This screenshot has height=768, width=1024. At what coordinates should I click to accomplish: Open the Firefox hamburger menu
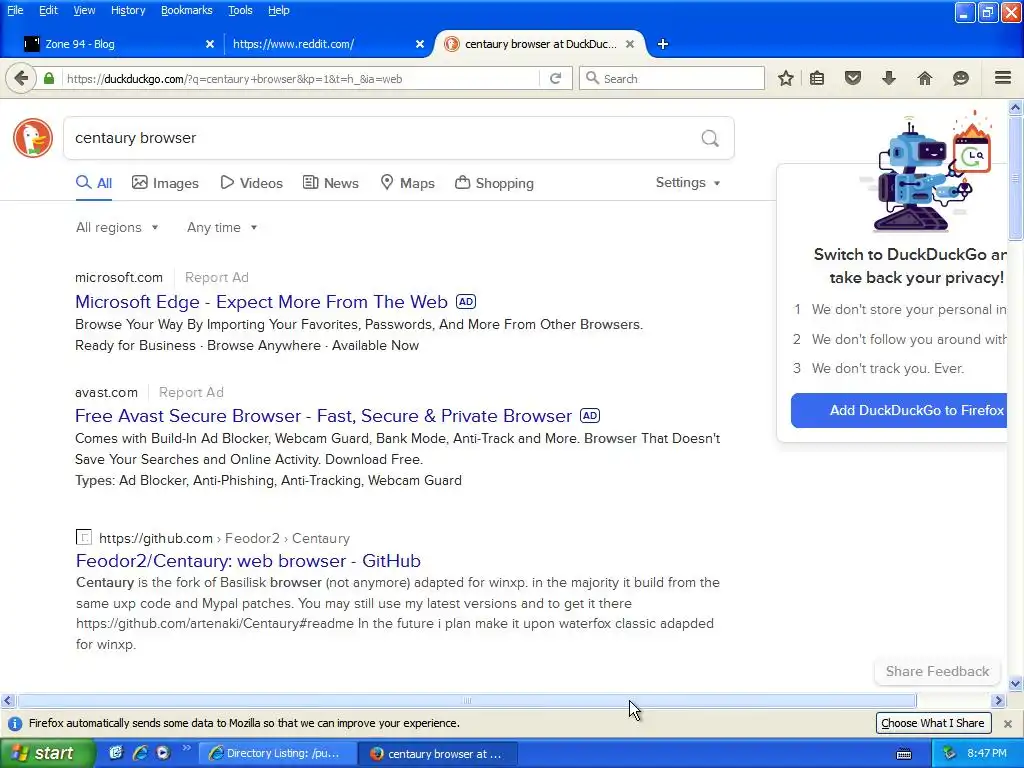point(1003,78)
